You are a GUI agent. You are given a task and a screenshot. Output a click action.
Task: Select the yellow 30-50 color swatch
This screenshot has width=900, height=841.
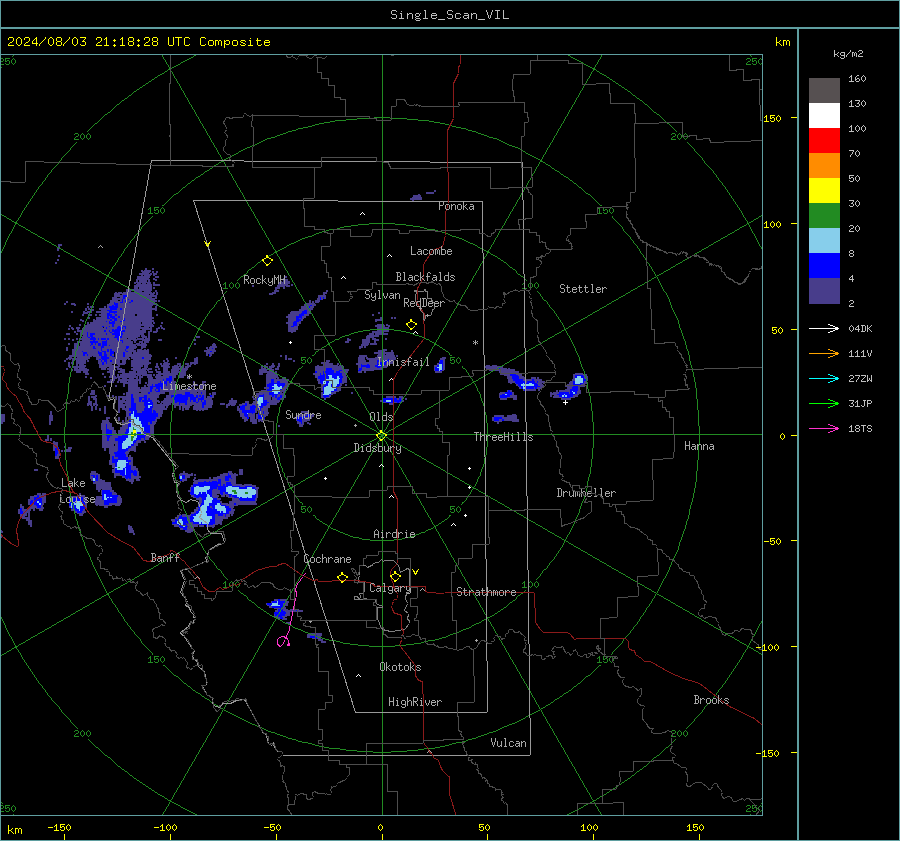(824, 191)
